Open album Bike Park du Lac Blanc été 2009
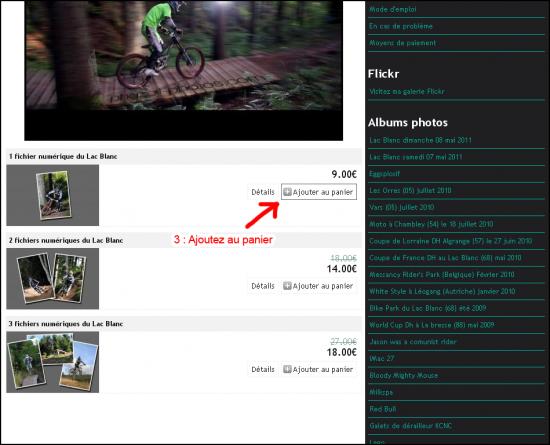 [x=428, y=308]
